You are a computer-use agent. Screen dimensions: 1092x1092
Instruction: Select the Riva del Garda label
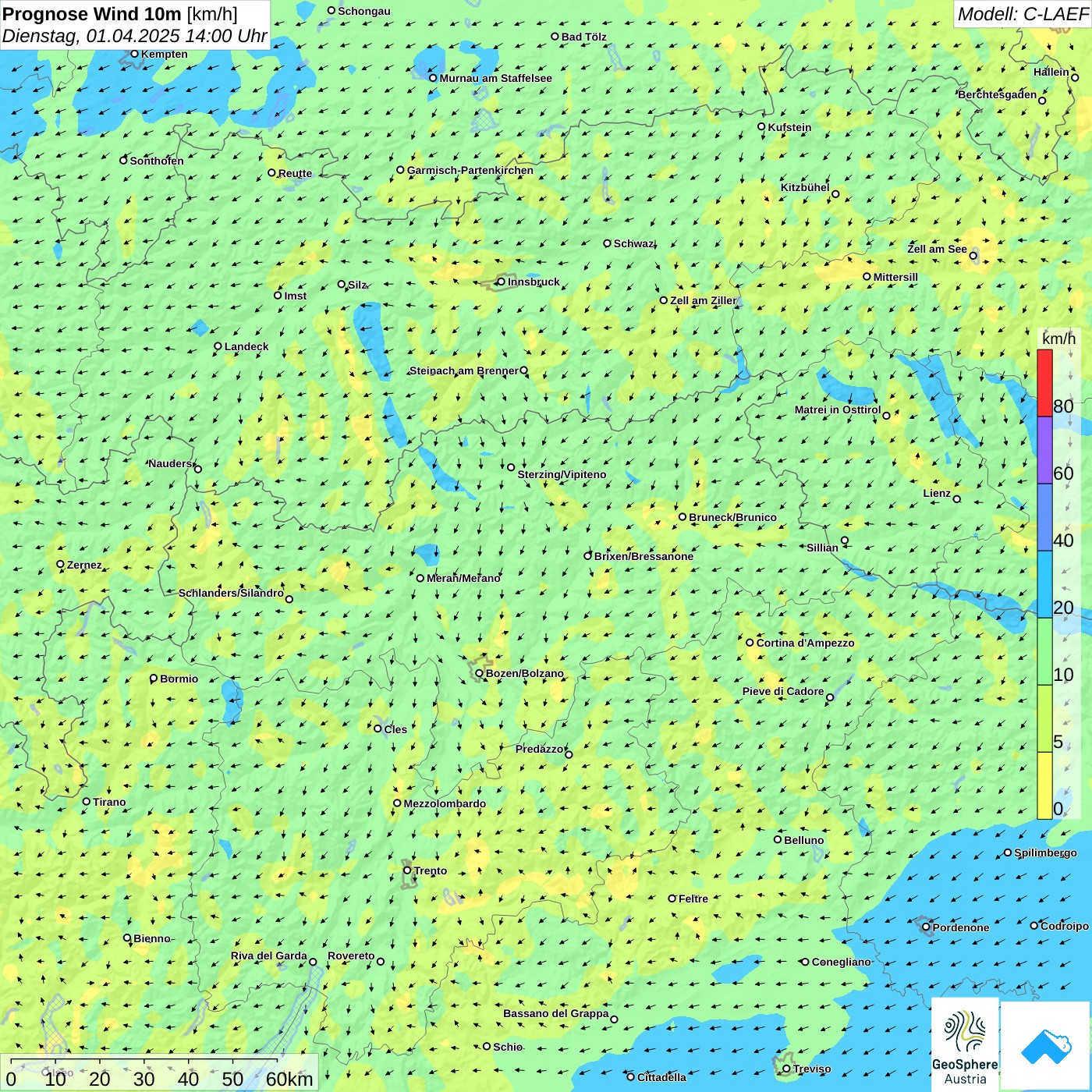click(x=268, y=955)
